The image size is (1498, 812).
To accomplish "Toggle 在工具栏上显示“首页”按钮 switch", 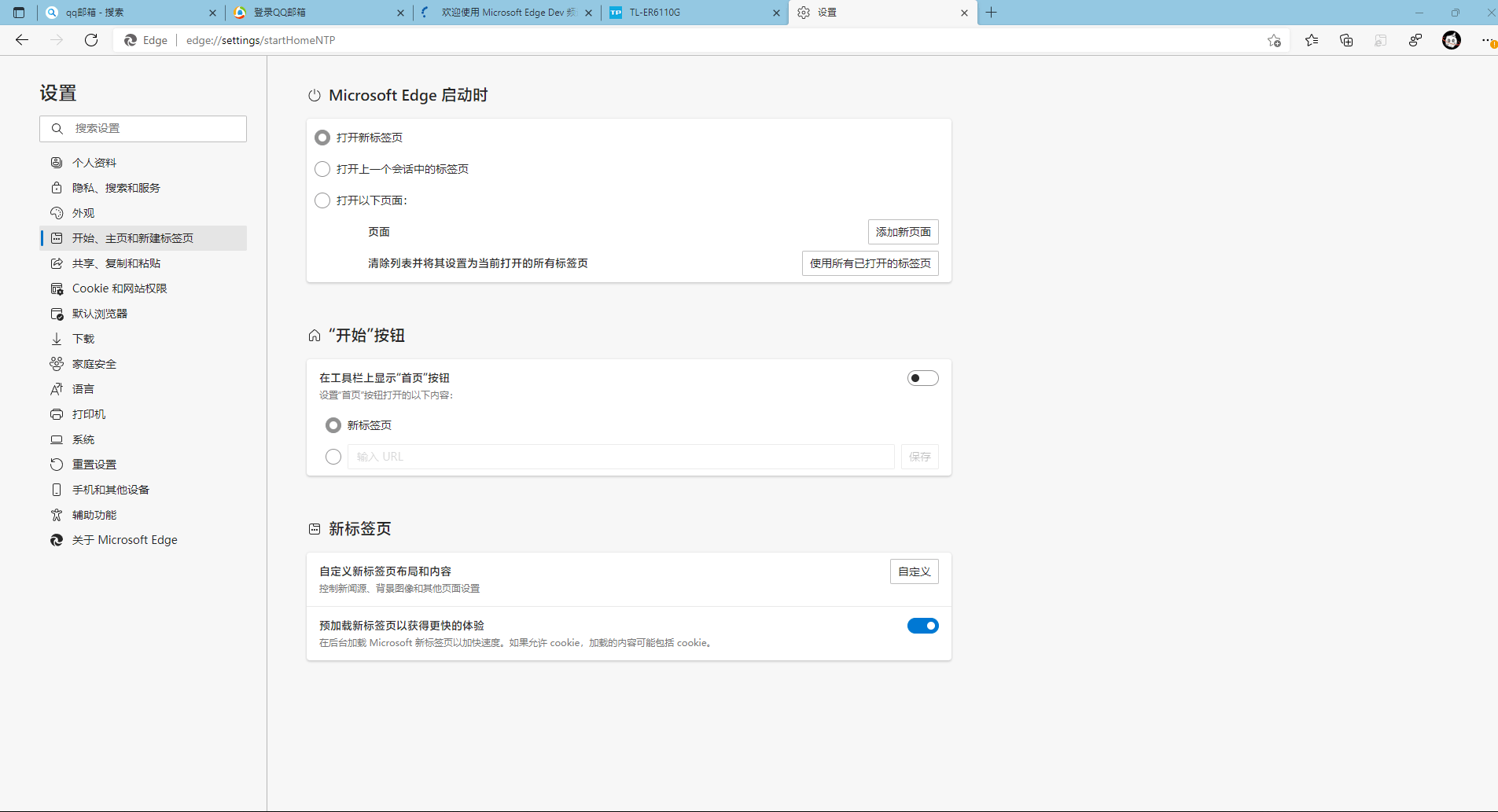I will 923,378.
